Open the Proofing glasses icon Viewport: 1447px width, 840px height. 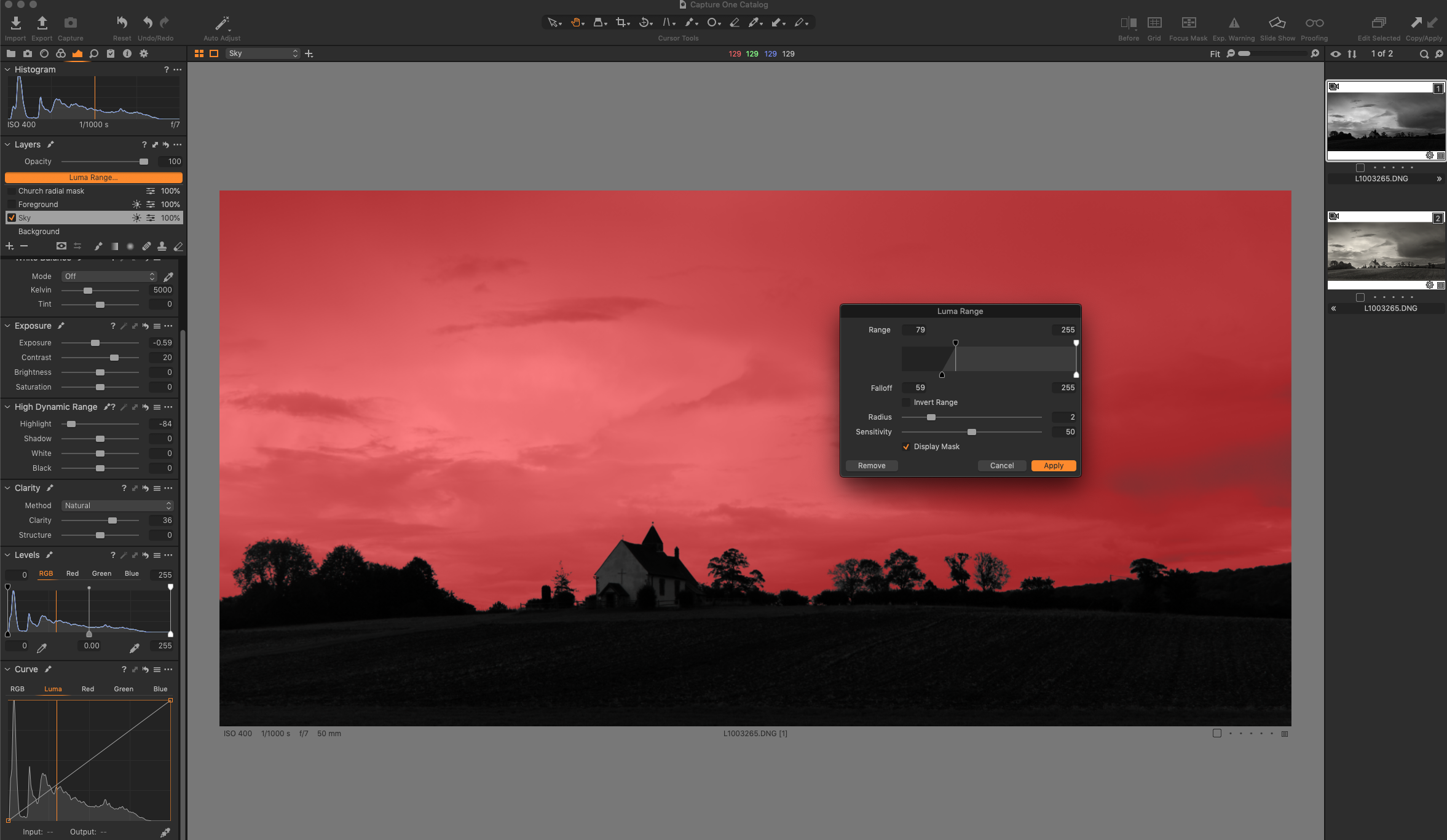pyautogui.click(x=1314, y=23)
